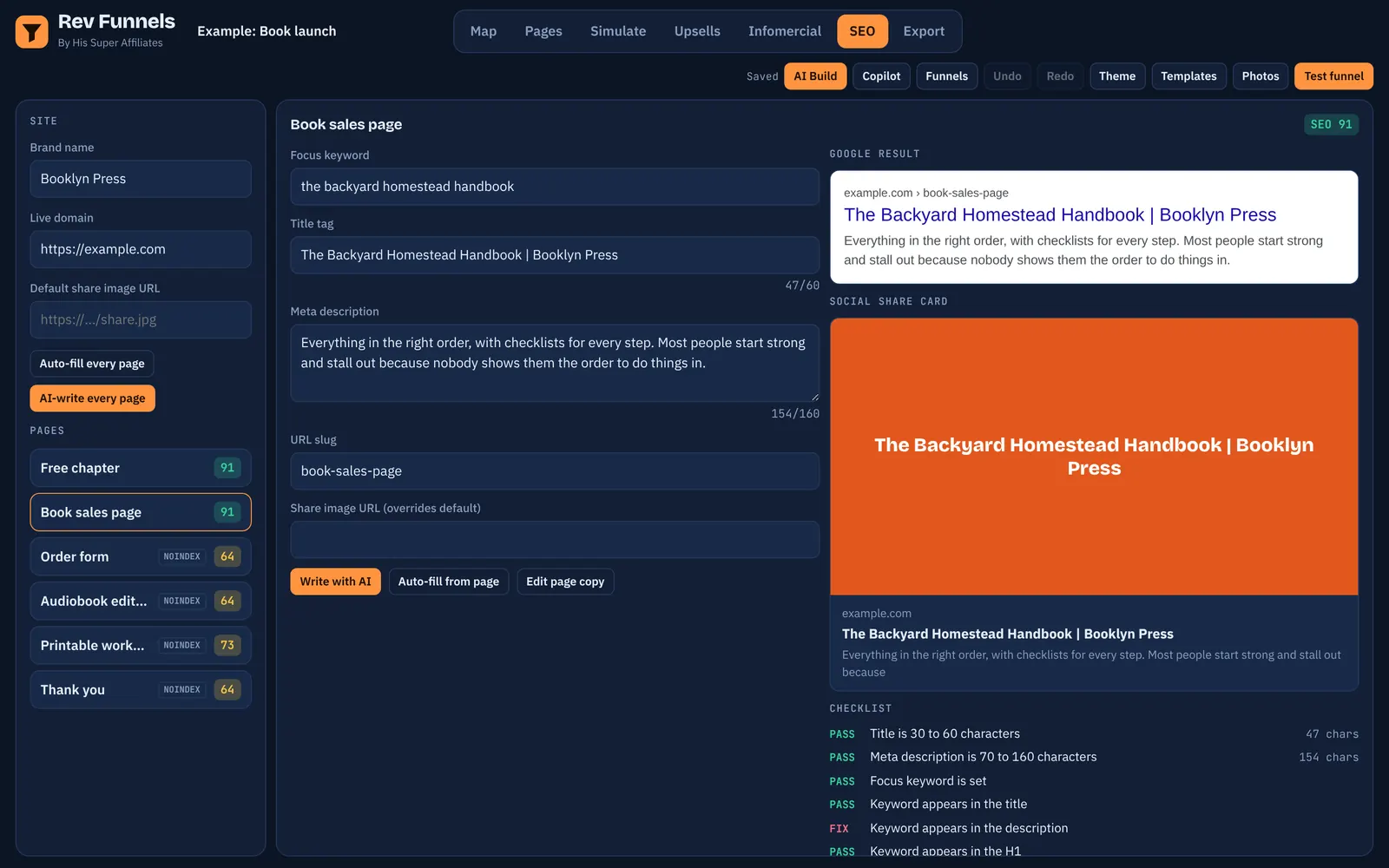Click the Default share image URL field
Viewport: 1389px width, 868px height.
pyautogui.click(x=141, y=319)
